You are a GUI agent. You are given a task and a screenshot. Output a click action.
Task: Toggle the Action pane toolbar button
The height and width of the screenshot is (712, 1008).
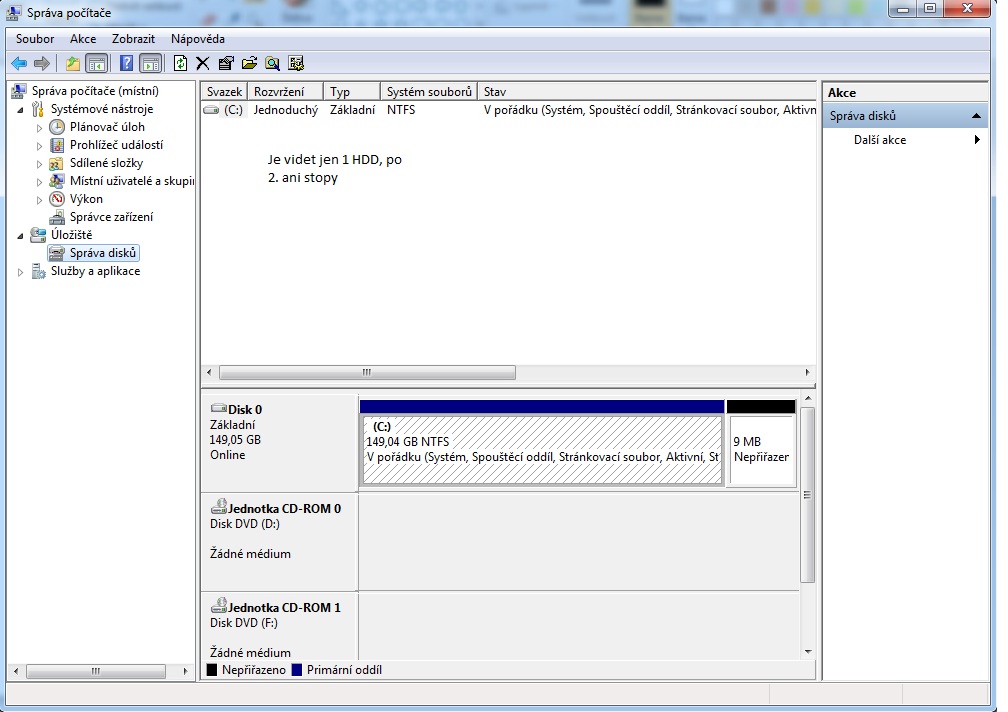pyautogui.click(x=150, y=63)
